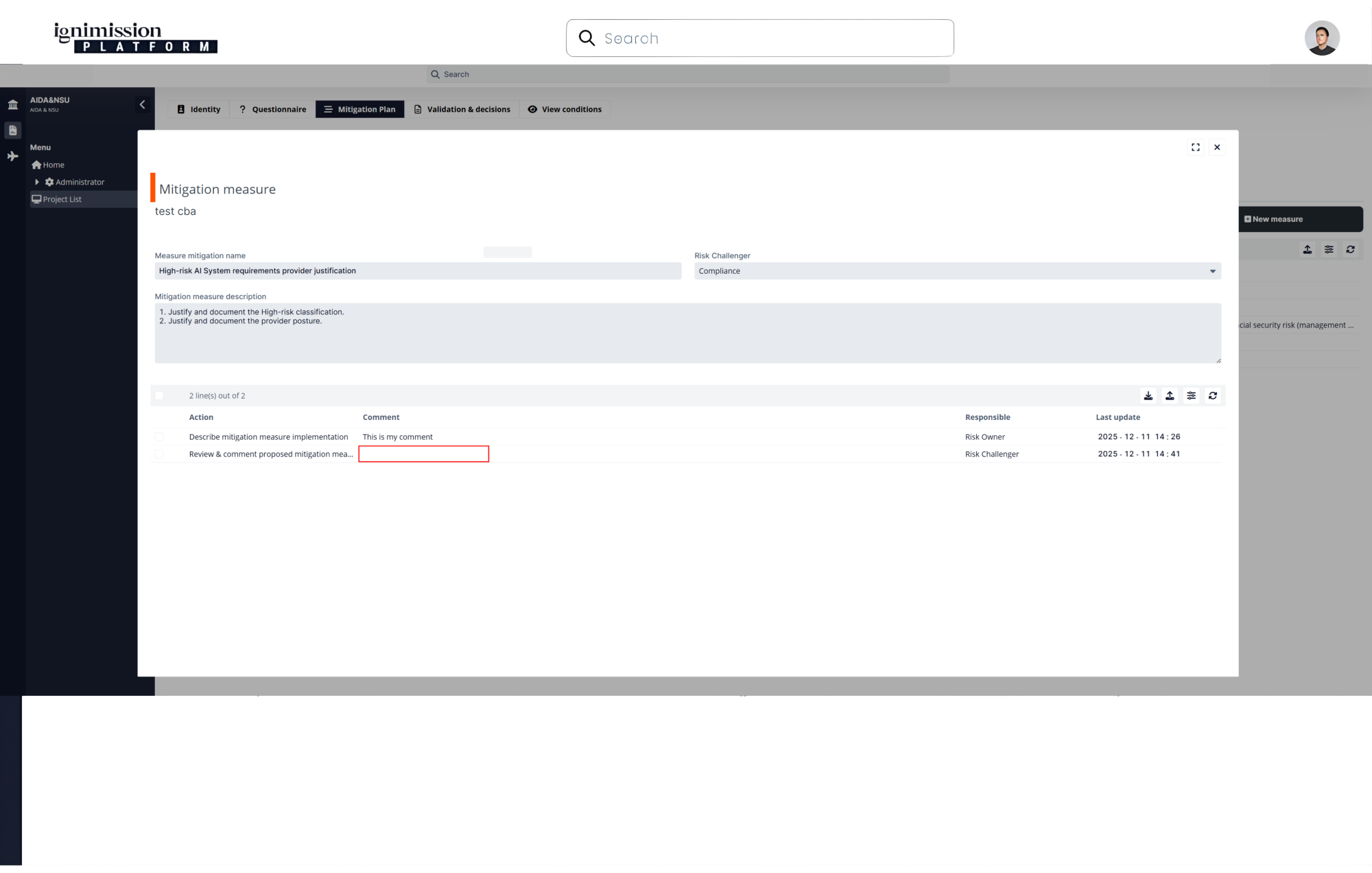Open the table filter settings icon
The height and width of the screenshot is (873, 1372).
(1192, 396)
